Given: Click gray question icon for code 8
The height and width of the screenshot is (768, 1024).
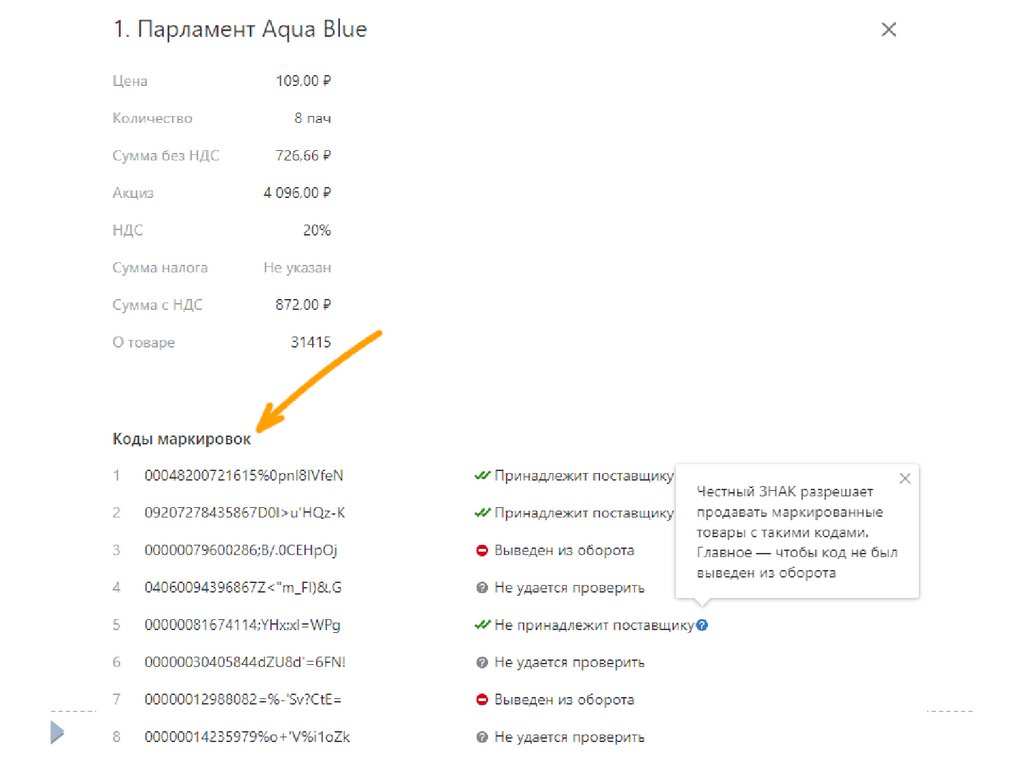Looking at the screenshot, I should (x=482, y=737).
